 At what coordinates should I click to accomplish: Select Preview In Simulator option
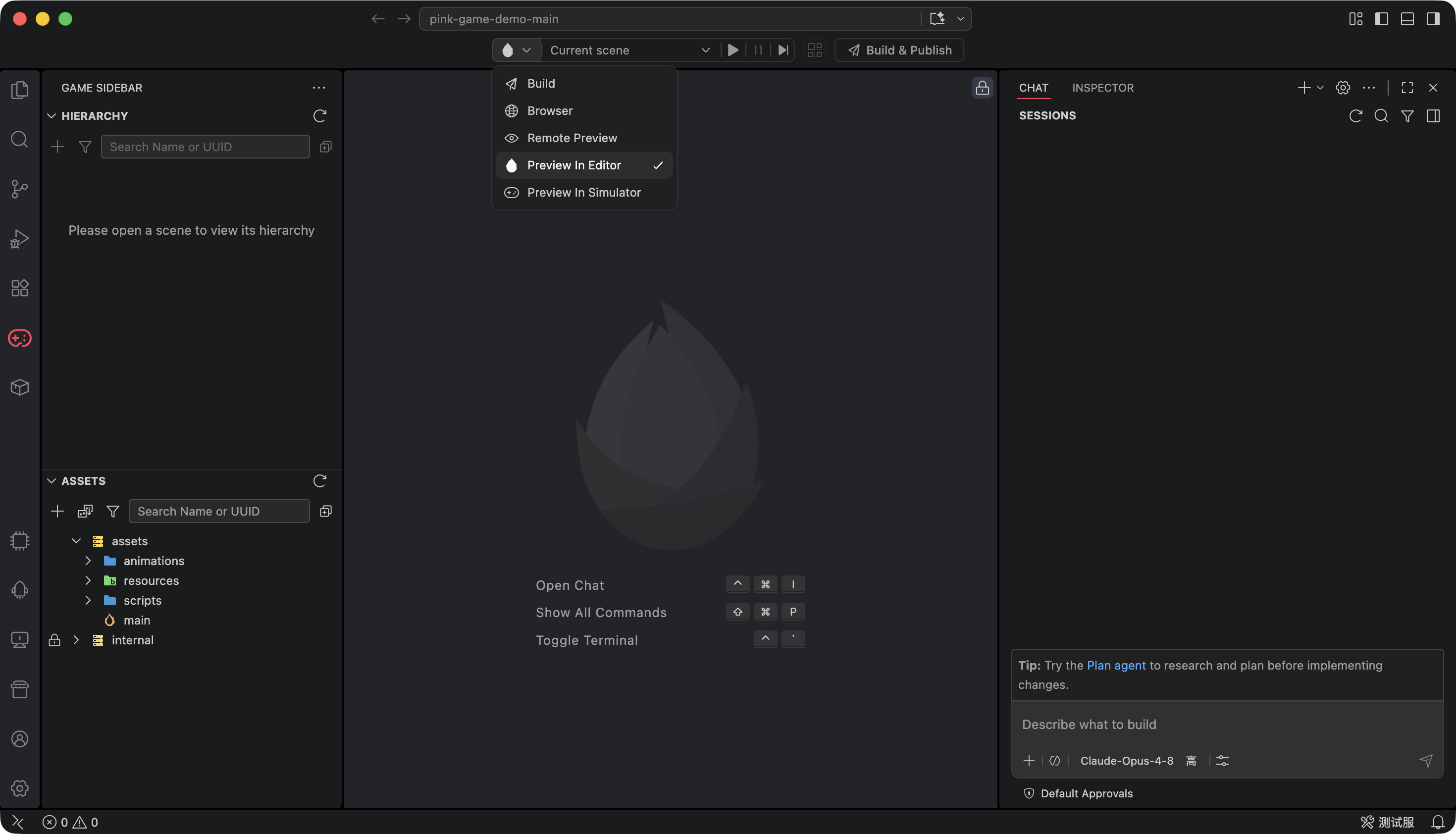[584, 193]
